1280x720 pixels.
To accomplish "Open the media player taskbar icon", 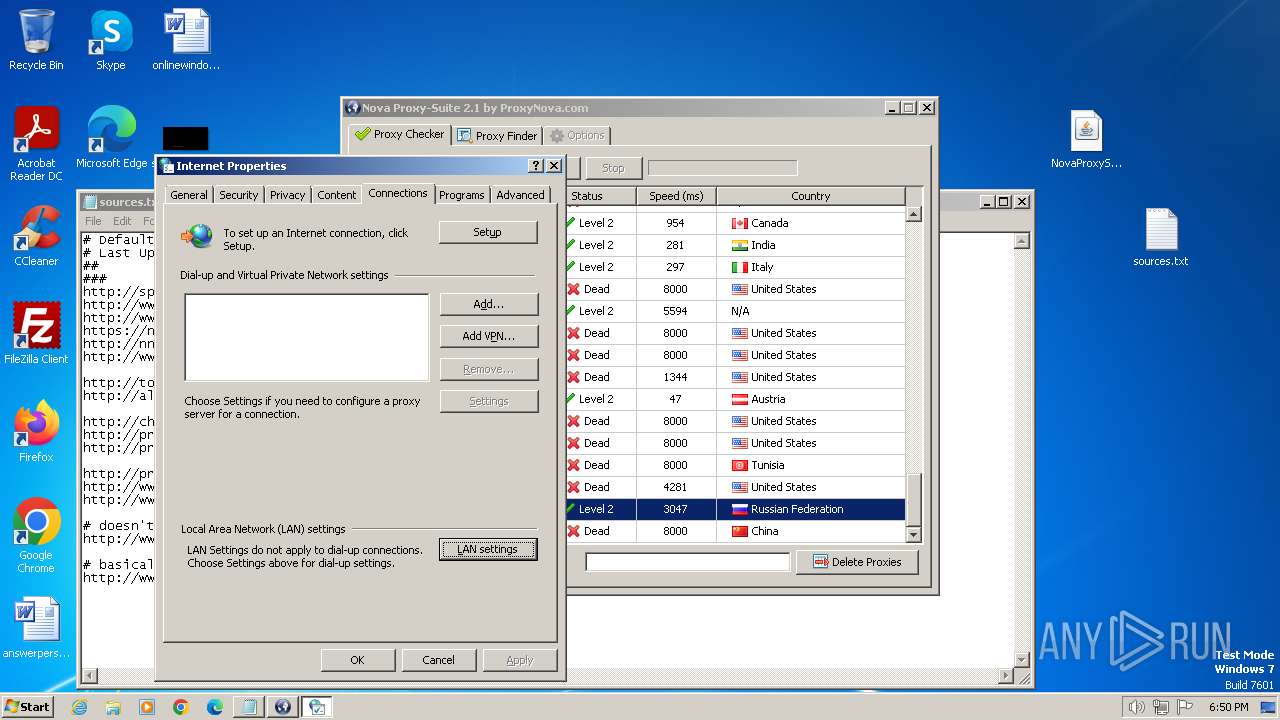I will pyautogui.click(x=147, y=707).
